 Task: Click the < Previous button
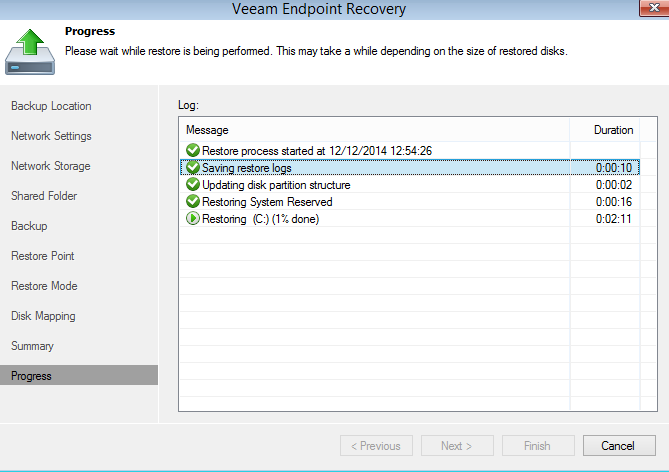click(x=376, y=446)
